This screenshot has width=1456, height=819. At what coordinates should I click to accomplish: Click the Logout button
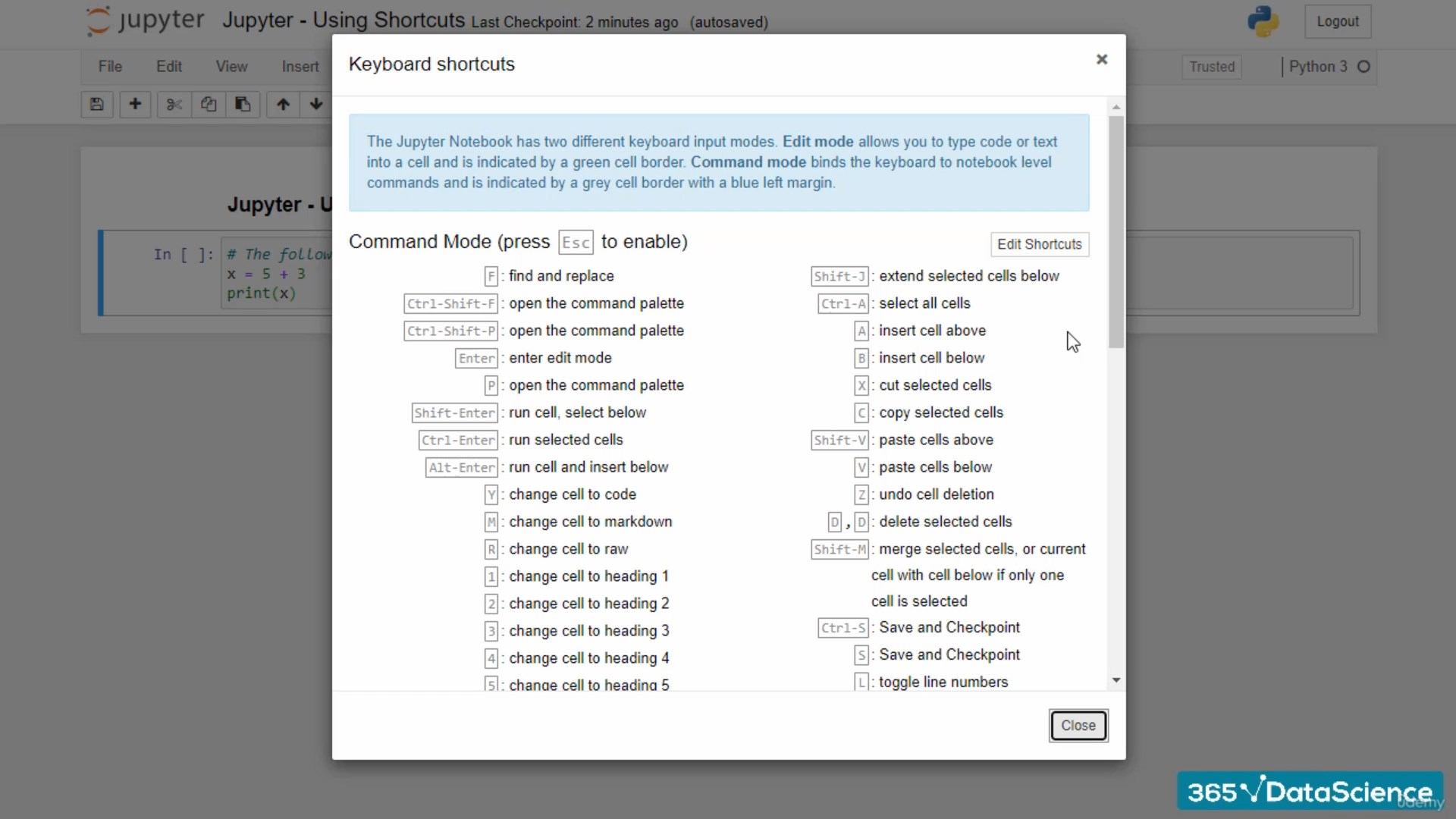click(1338, 21)
